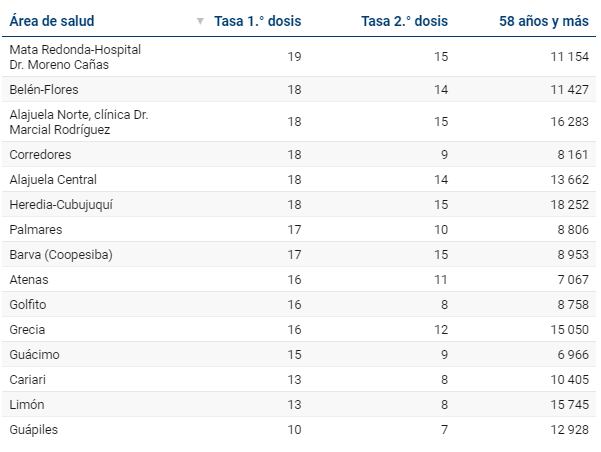Click the Guácimo entry
601x452 pixels.
(34, 355)
